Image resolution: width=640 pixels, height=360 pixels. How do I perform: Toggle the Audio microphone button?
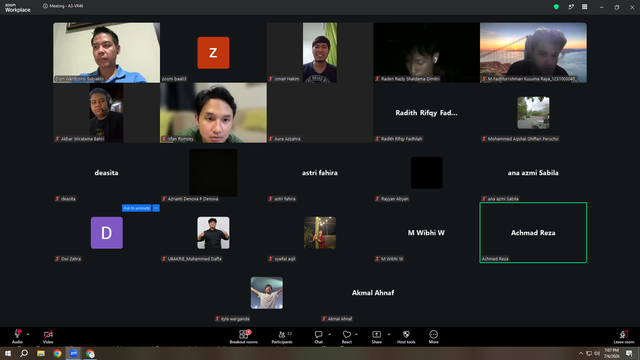point(17,336)
